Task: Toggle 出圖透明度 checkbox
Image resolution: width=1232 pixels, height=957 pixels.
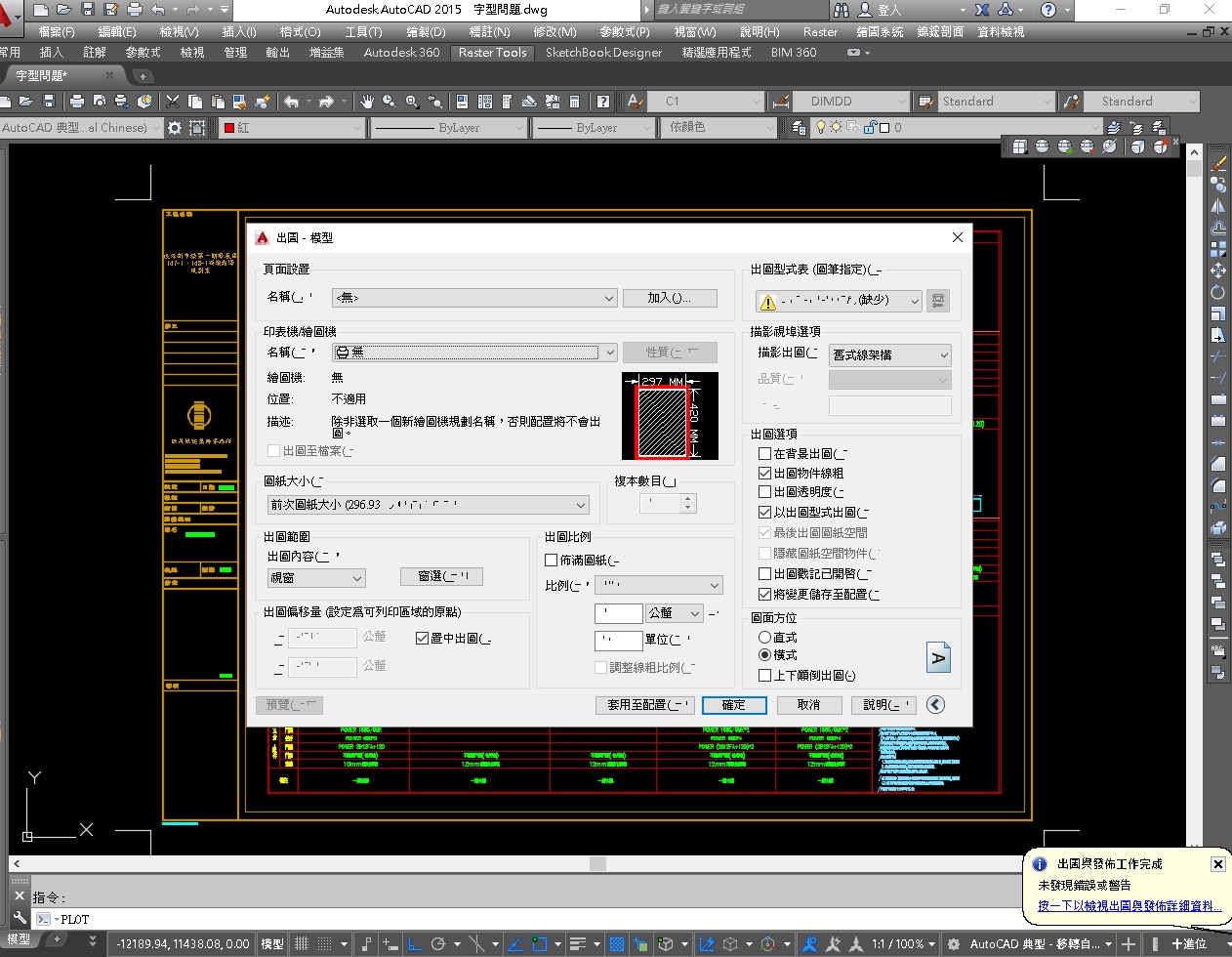Action: coord(765,492)
